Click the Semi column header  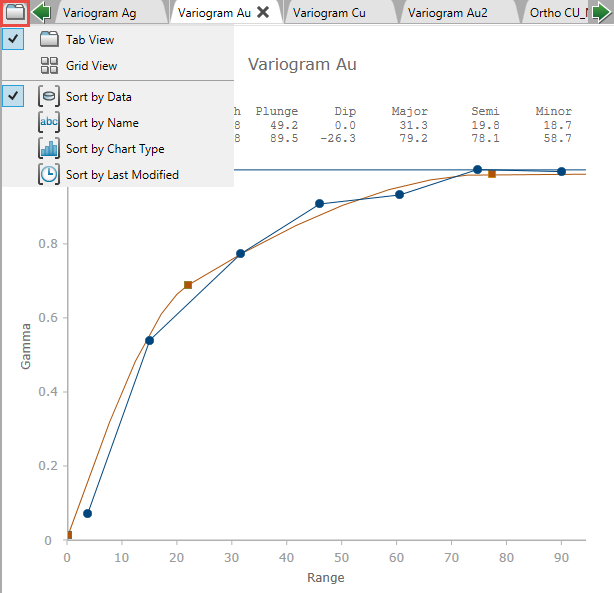coord(485,111)
